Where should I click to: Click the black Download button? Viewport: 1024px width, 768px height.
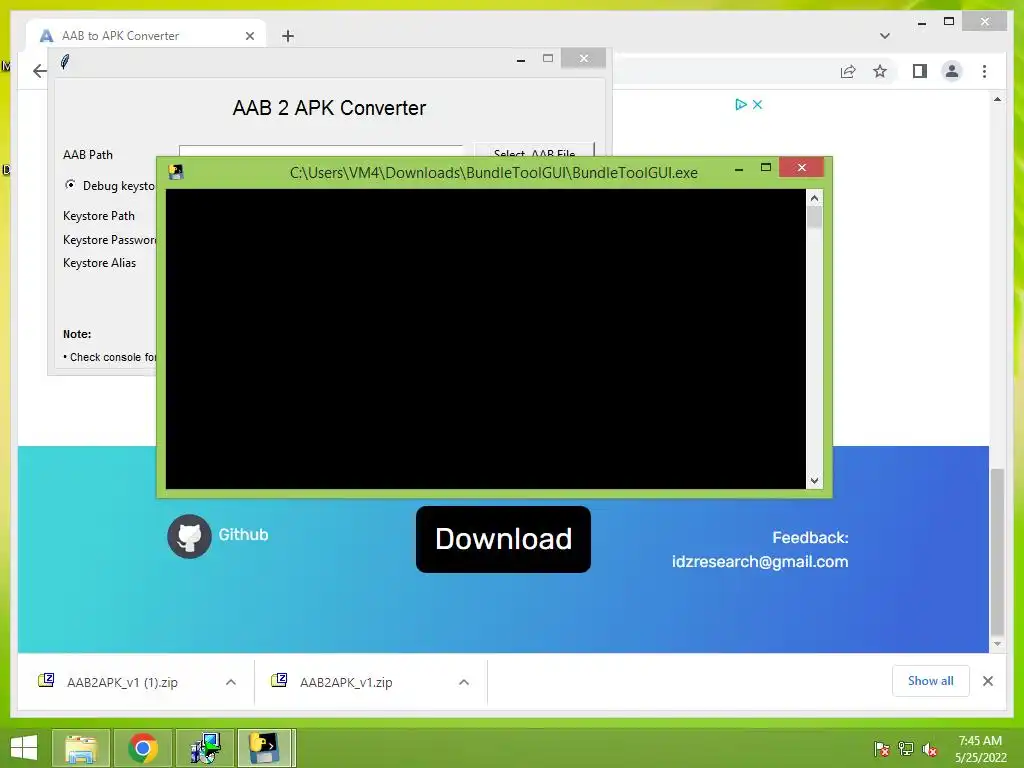coord(503,539)
